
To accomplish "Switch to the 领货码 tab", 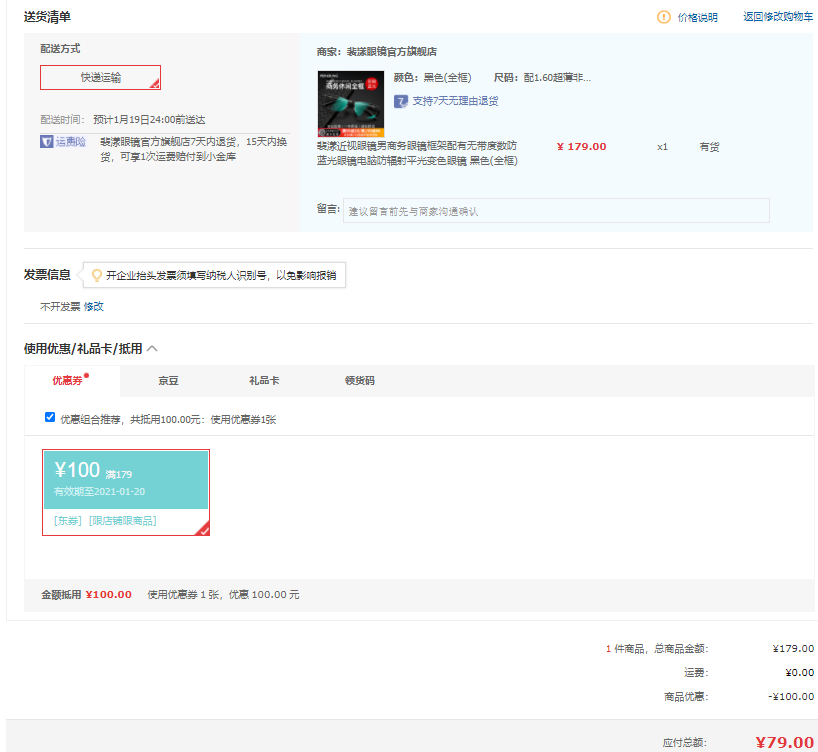I will [360, 380].
